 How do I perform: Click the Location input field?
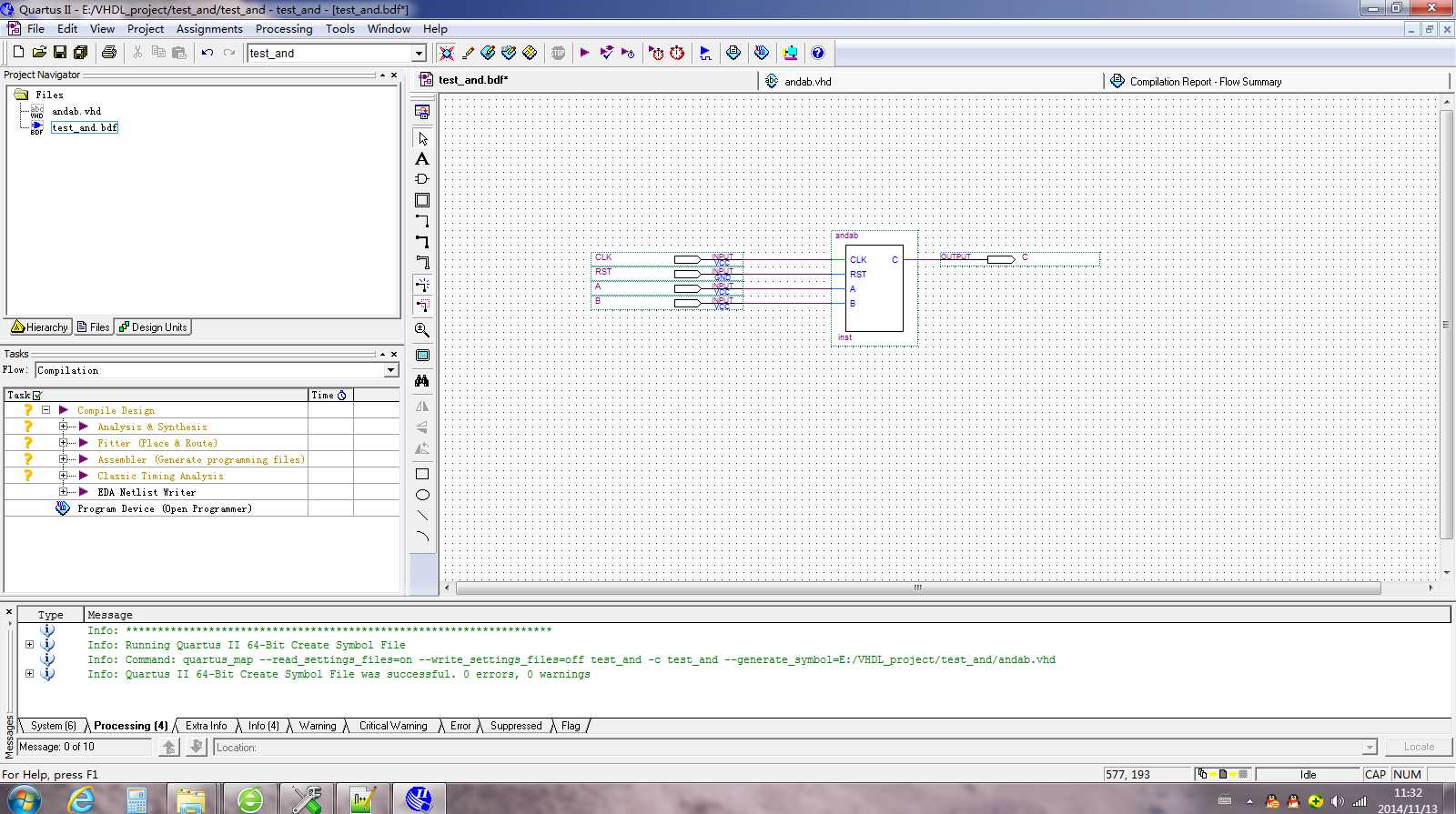[794, 747]
